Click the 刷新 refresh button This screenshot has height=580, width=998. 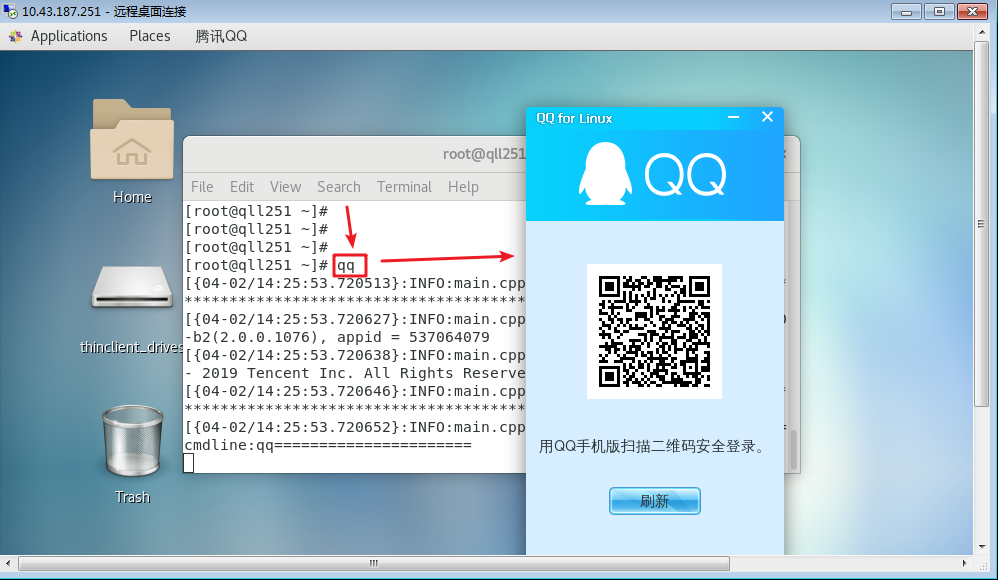pyautogui.click(x=654, y=501)
